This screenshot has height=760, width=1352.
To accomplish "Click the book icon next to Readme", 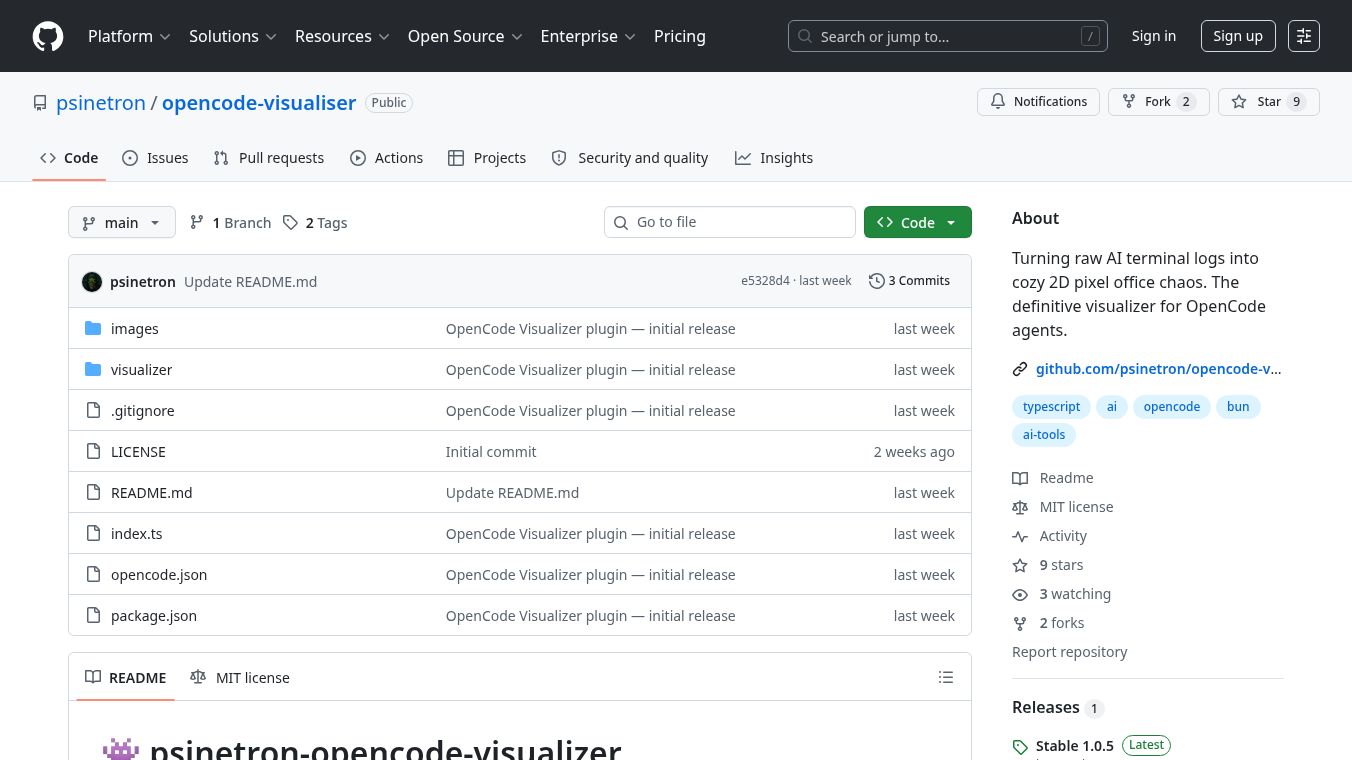I will click(1020, 478).
